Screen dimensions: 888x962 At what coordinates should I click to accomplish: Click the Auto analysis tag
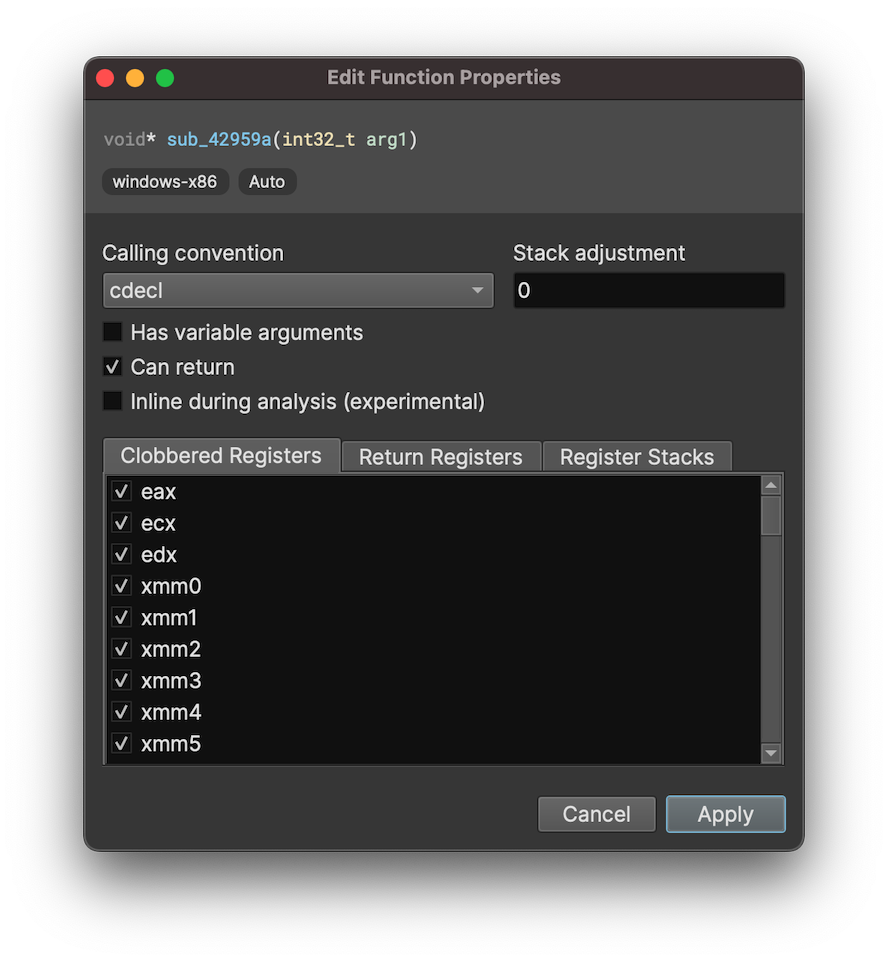point(267,181)
